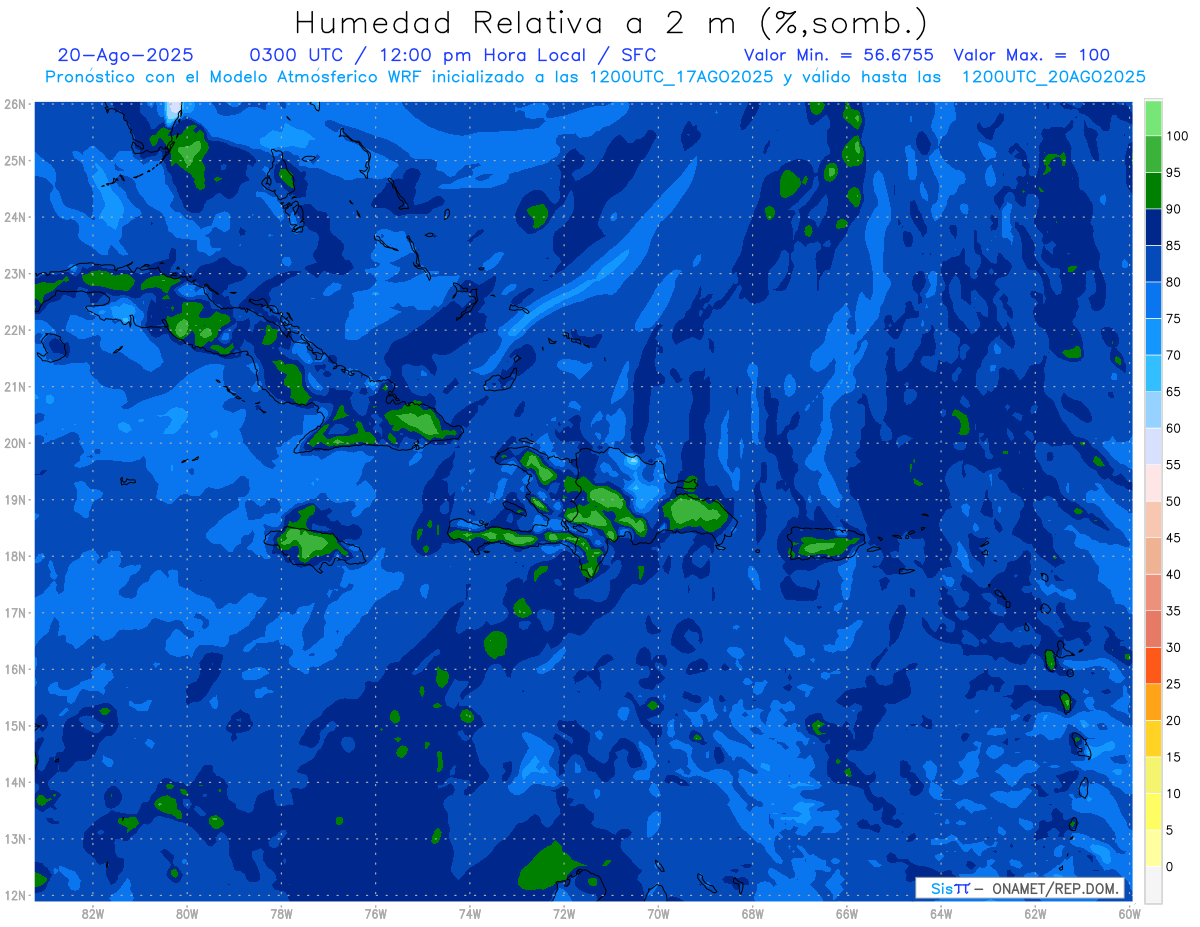Click the 24N latitude label

(15, 217)
